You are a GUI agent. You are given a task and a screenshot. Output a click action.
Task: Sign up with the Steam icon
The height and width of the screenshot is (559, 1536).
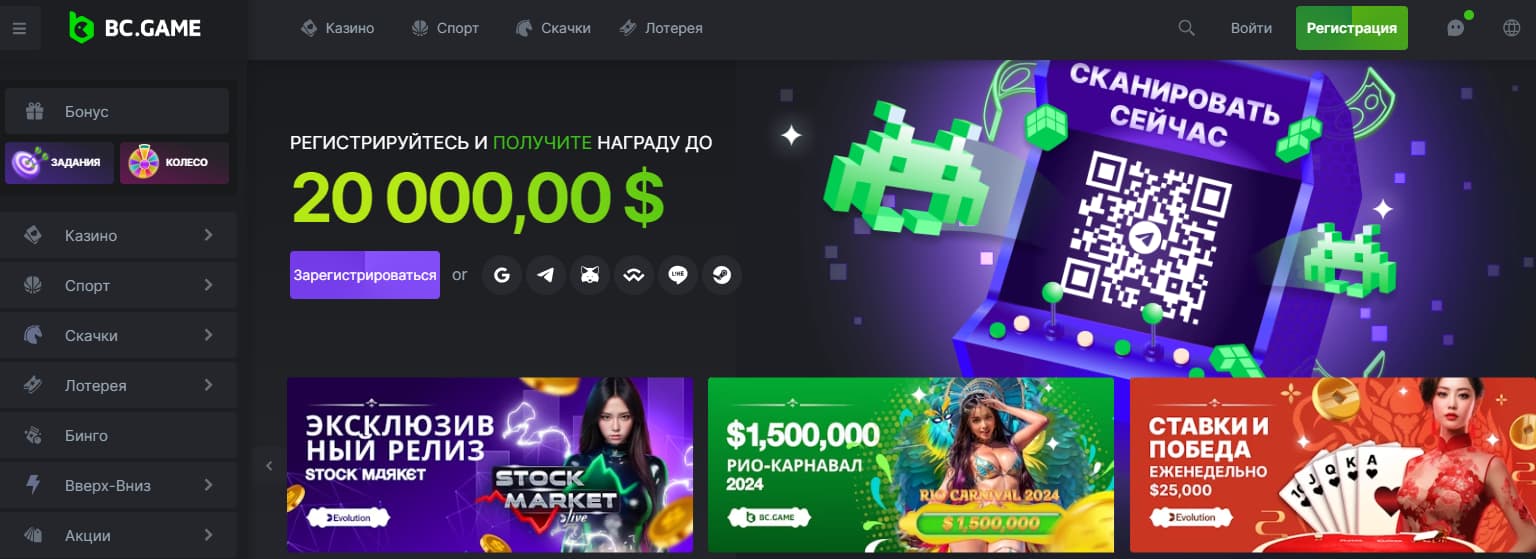[x=722, y=275]
